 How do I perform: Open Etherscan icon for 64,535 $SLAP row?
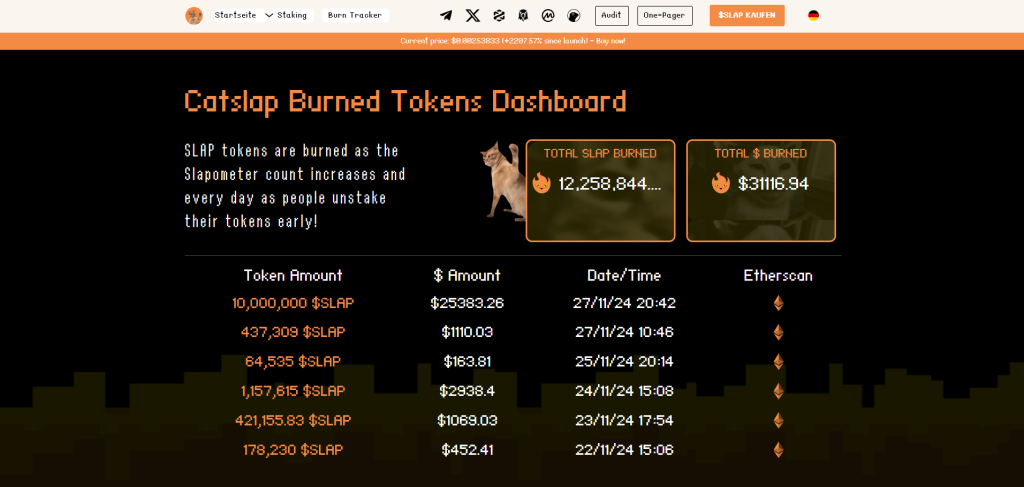pos(778,362)
